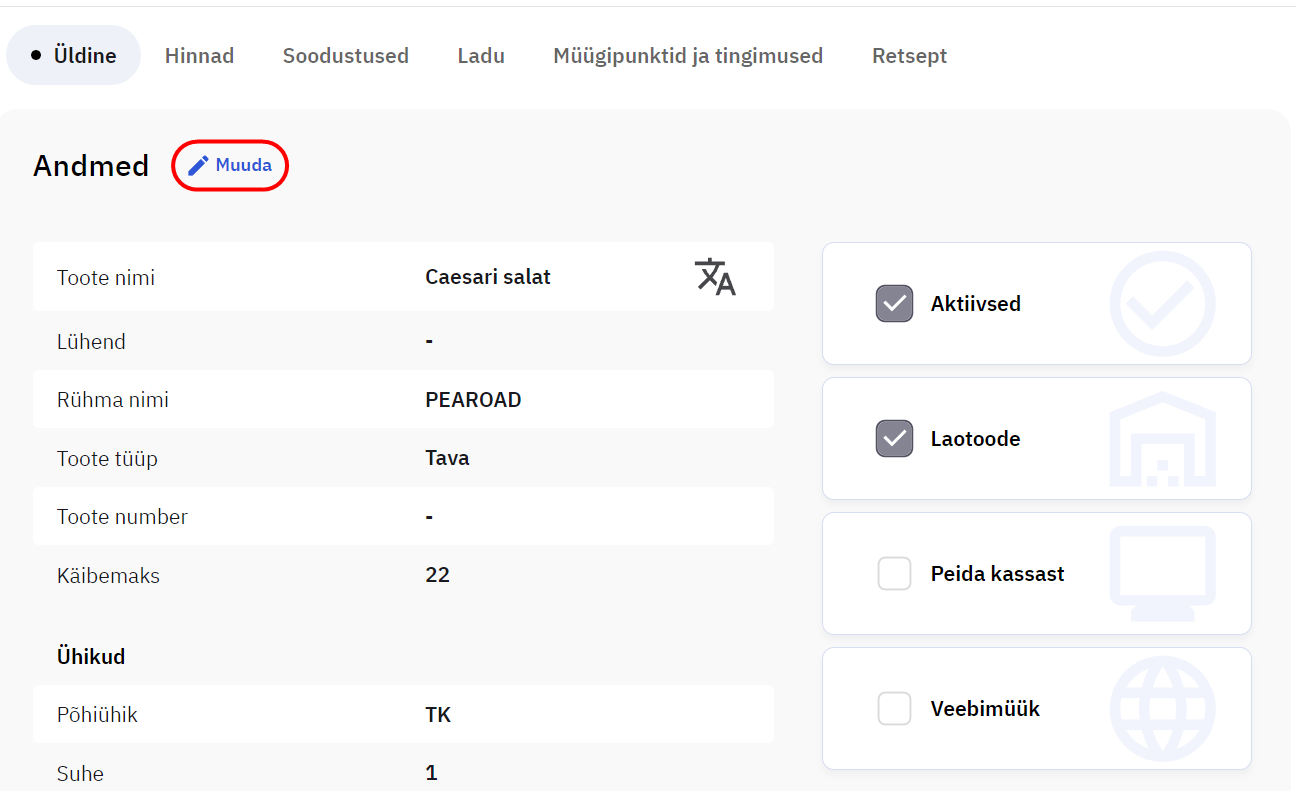Select the Üldine tab
Image resolution: width=1296 pixels, height=791 pixels.
click(74, 56)
